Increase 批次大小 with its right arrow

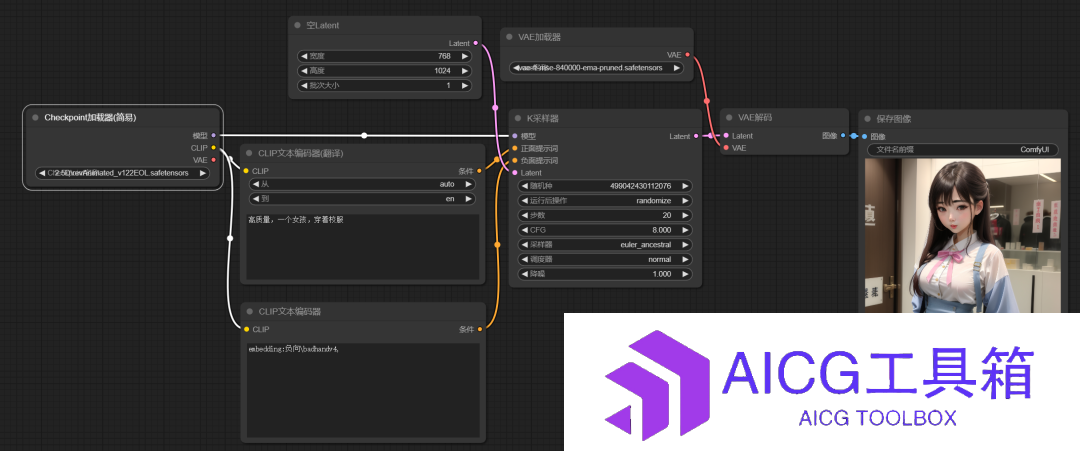[x=465, y=86]
